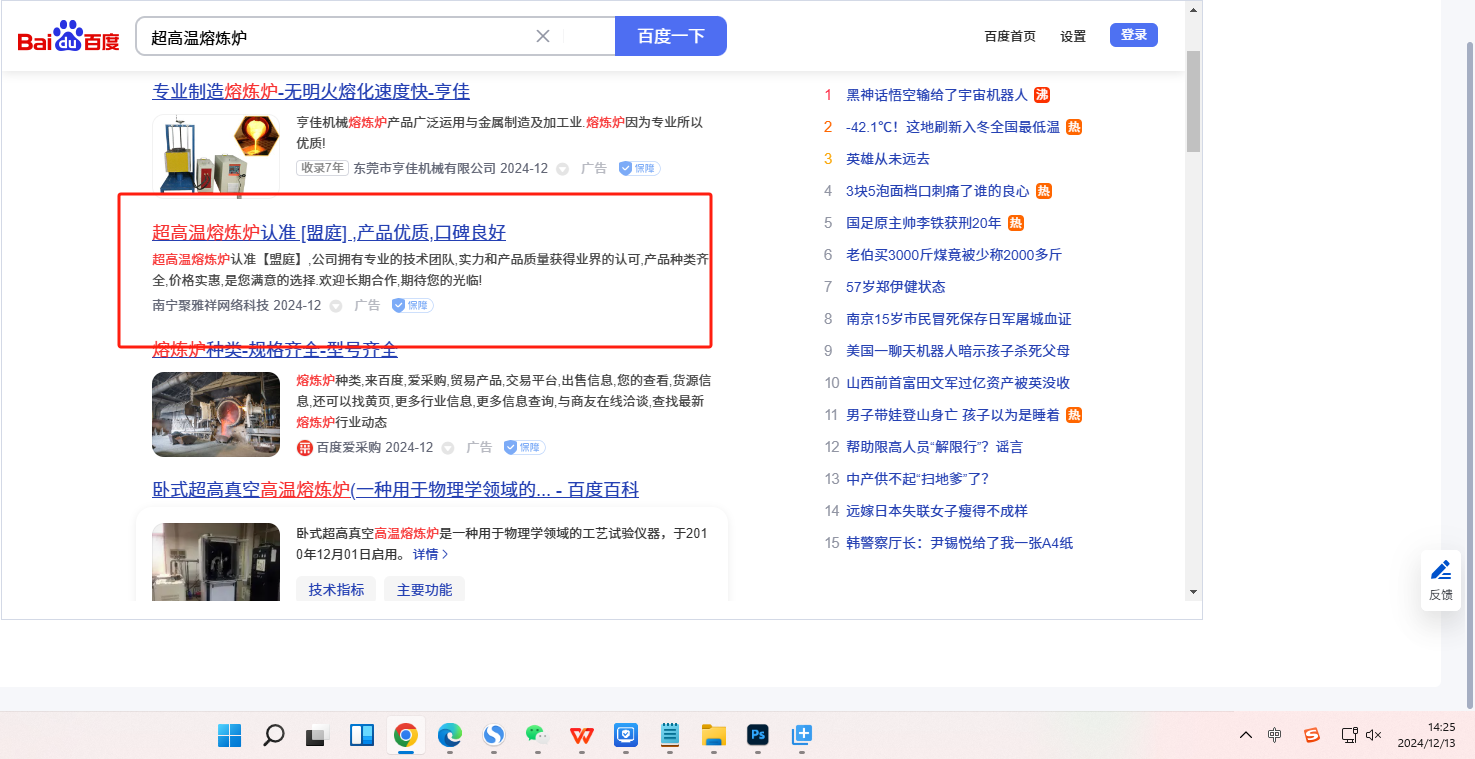Expand the system tray hidden icons chevron
This screenshot has width=1475, height=759.
(1245, 735)
